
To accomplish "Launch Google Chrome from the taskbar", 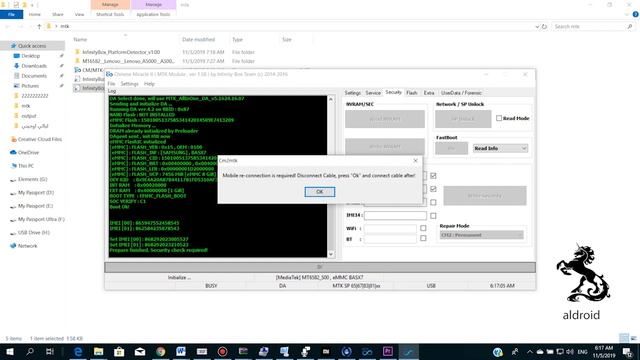I will click(x=161, y=351).
